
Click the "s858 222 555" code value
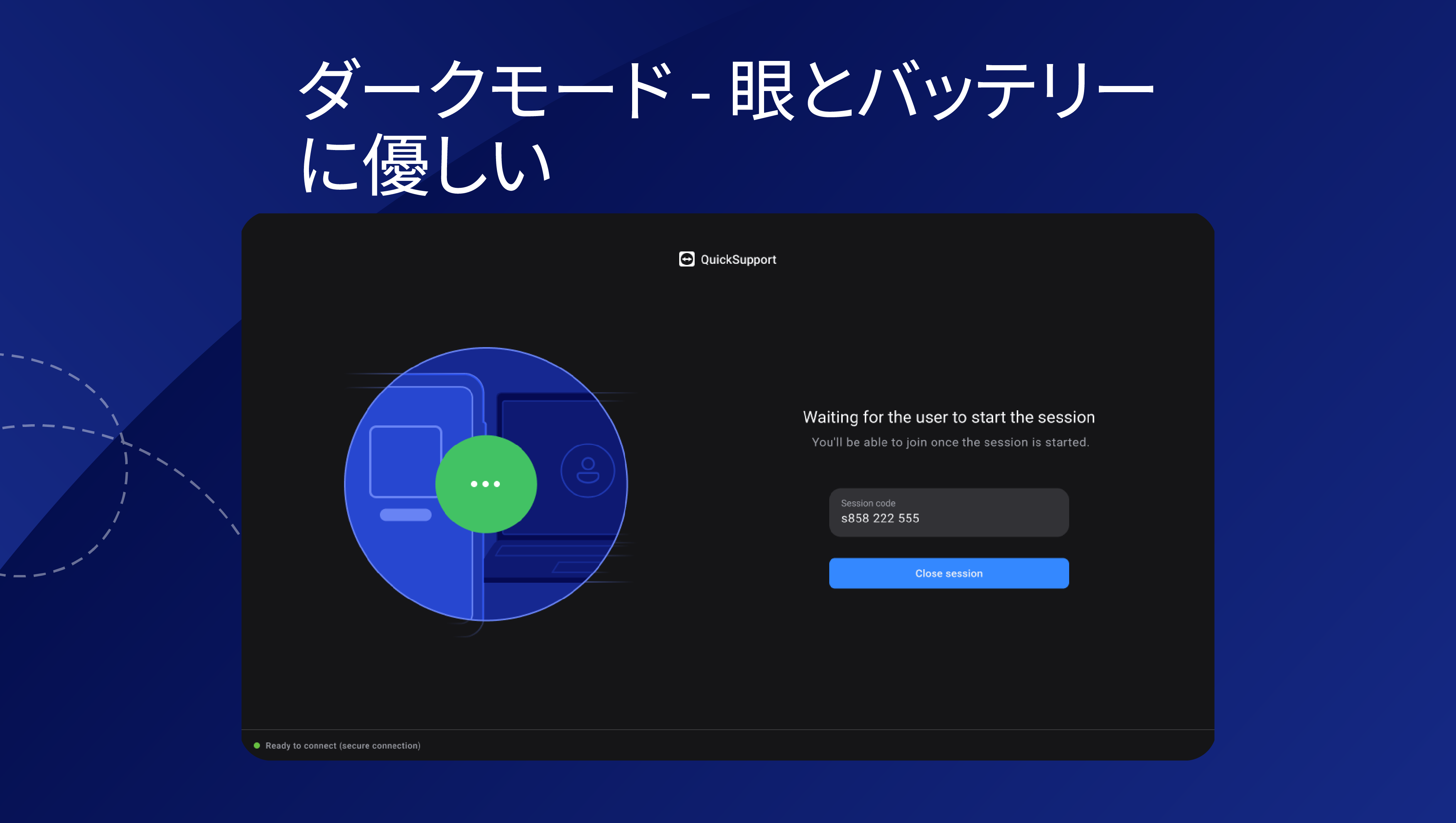(x=880, y=518)
